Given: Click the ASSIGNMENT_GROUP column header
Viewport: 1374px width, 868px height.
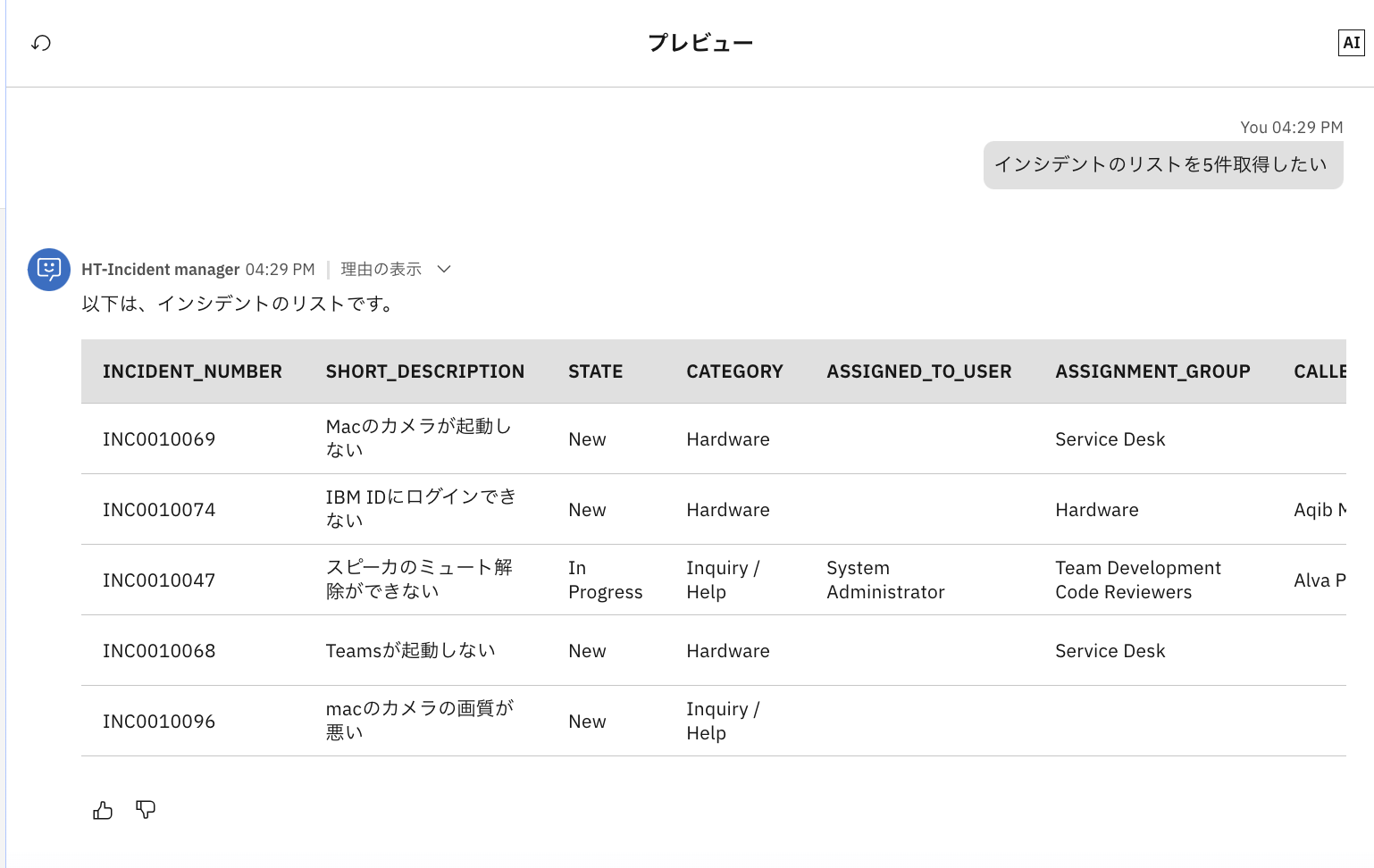Looking at the screenshot, I should pyautogui.click(x=1152, y=371).
